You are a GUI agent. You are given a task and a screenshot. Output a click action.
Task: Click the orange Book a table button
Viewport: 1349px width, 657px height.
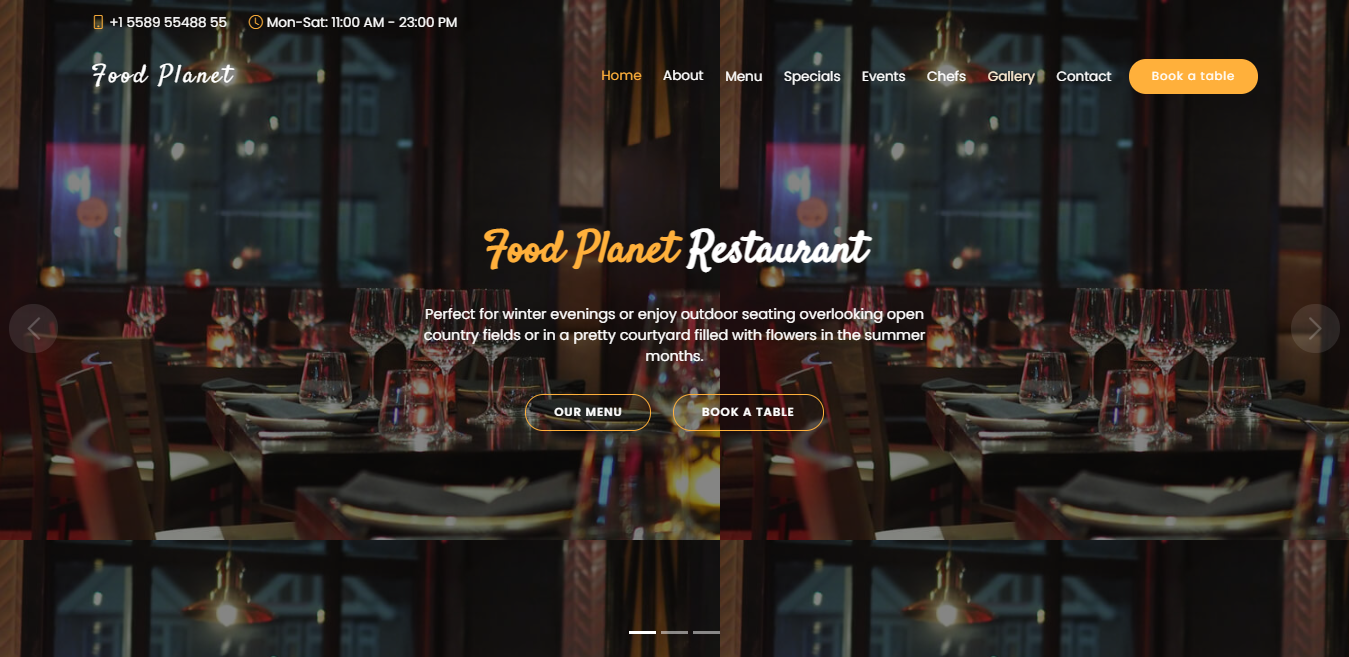click(x=1193, y=76)
